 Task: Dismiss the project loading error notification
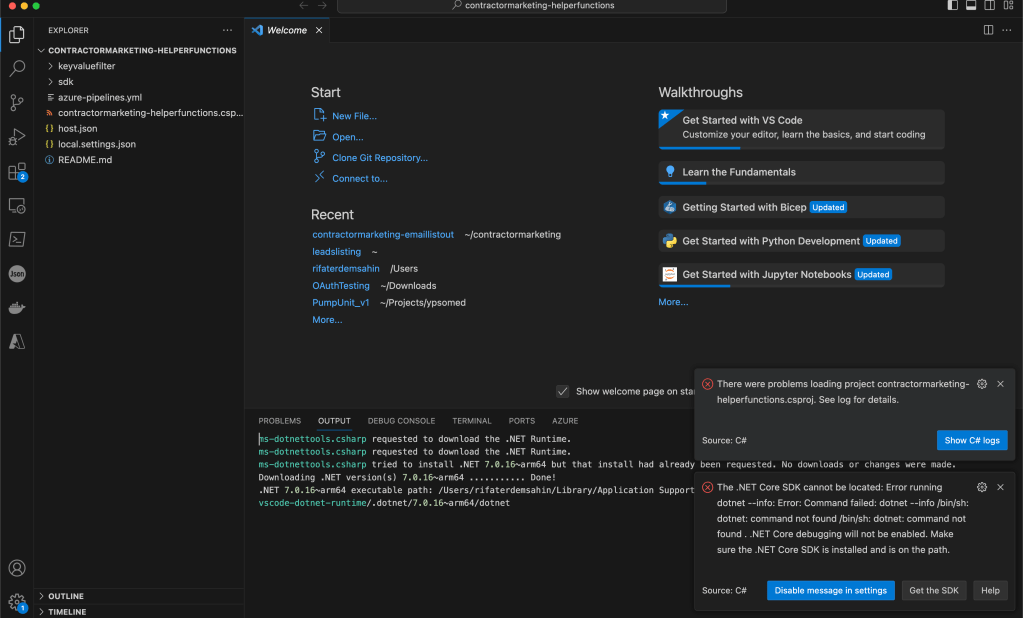coord(1000,384)
